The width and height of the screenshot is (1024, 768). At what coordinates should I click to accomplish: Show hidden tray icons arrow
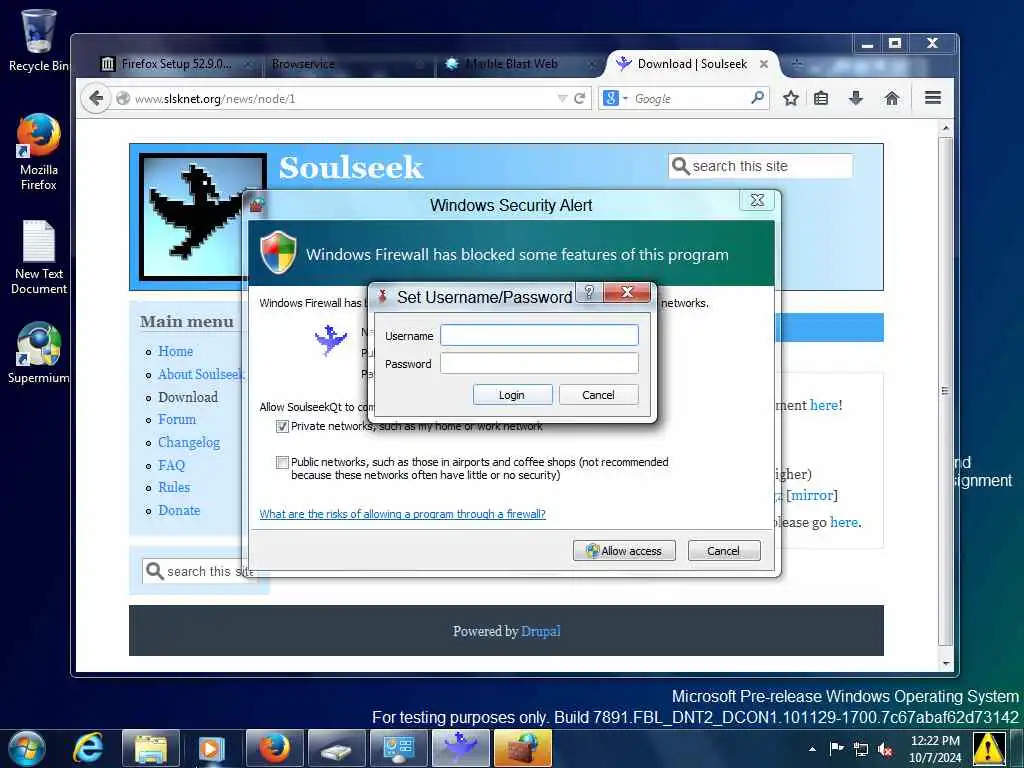point(812,749)
